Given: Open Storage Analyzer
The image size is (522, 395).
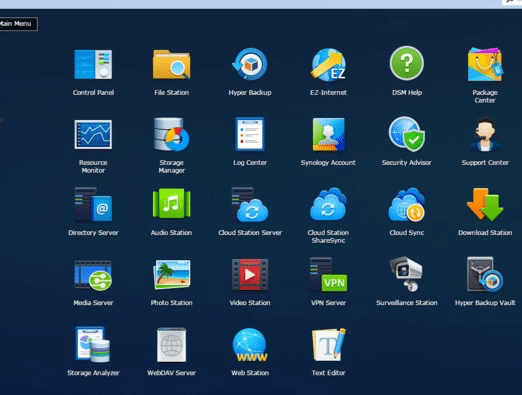Looking at the screenshot, I should (93, 344).
